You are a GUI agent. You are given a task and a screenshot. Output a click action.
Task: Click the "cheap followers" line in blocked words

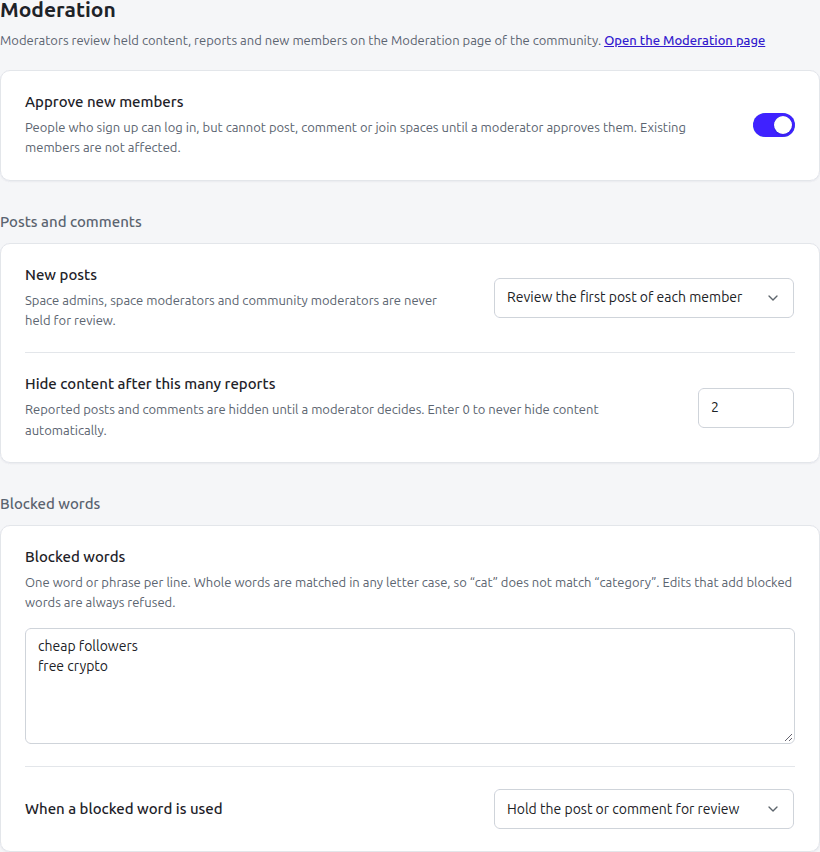87,646
